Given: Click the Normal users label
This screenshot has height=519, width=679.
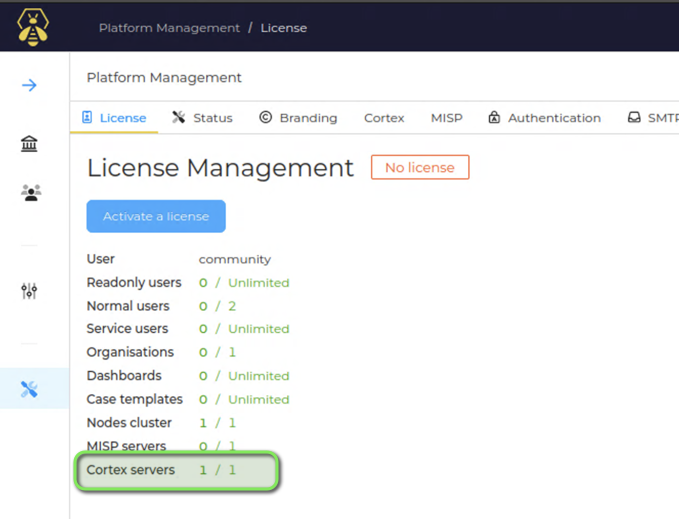Looking at the screenshot, I should [x=128, y=306].
